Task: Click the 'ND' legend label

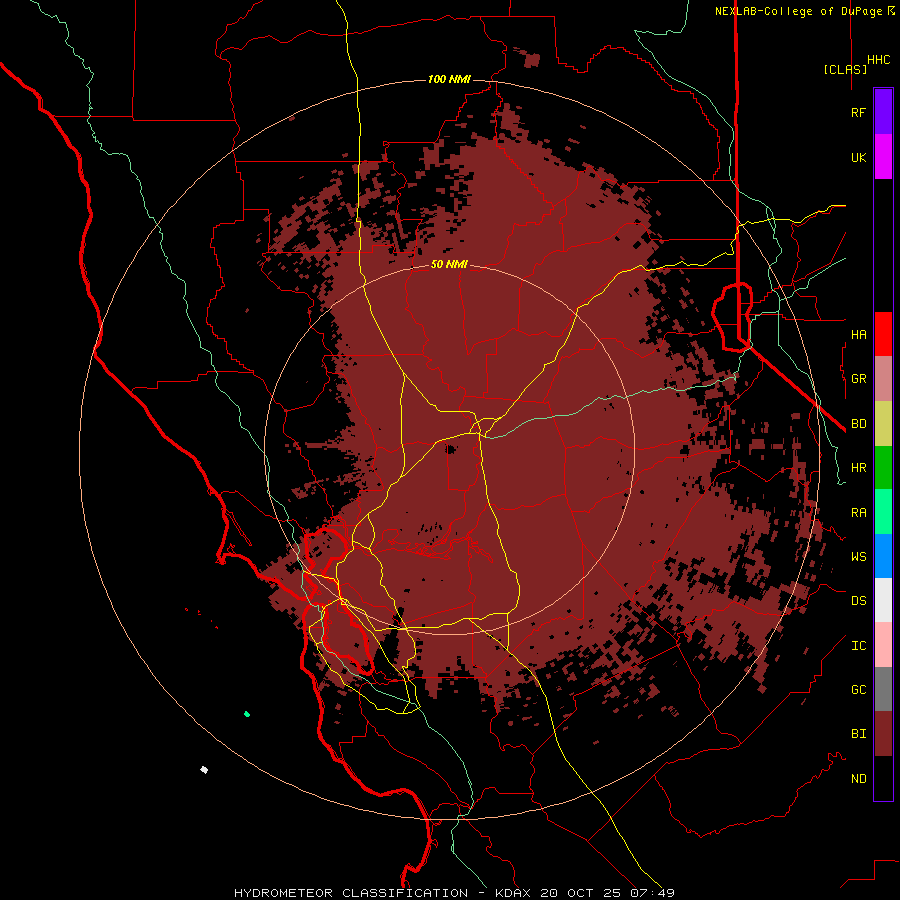Action: coord(859,779)
